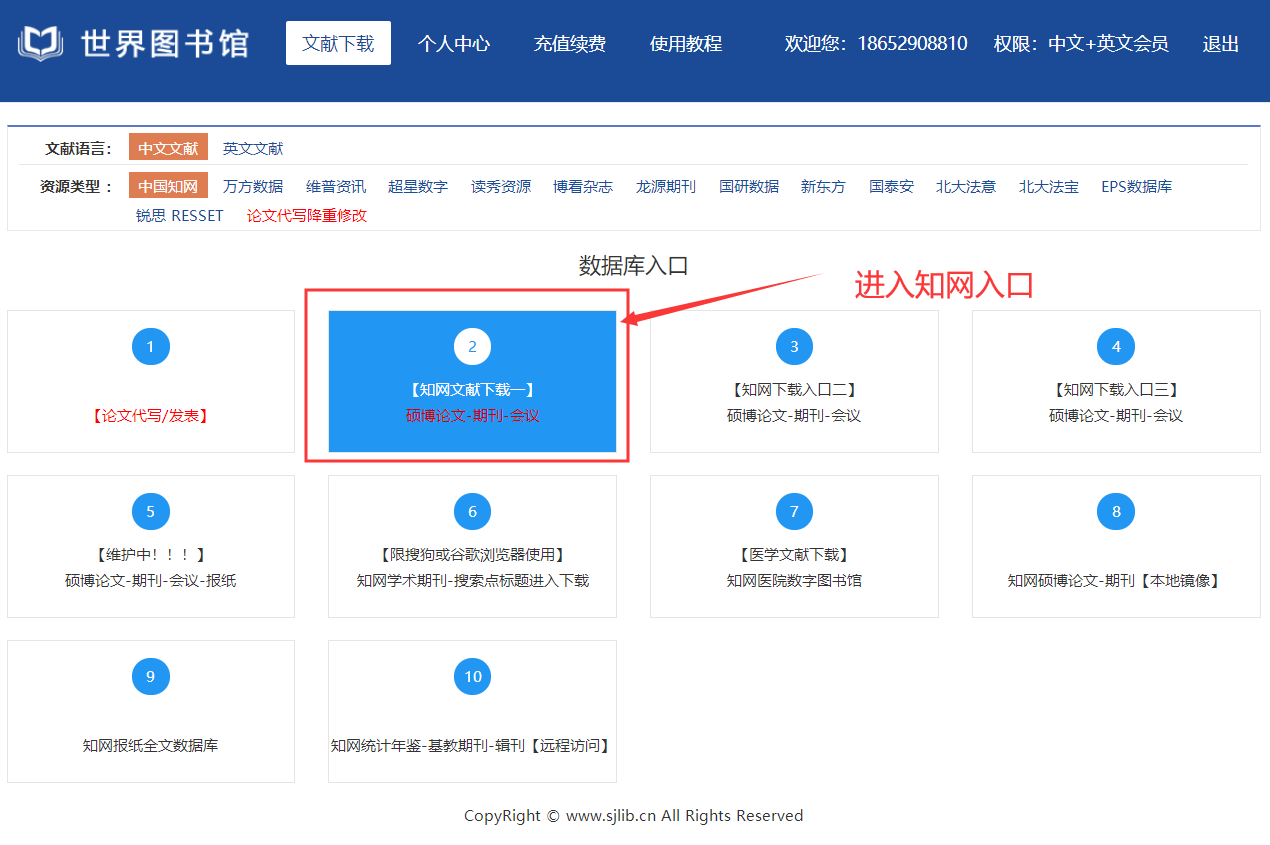Click number 5 circle icon

[x=151, y=512]
